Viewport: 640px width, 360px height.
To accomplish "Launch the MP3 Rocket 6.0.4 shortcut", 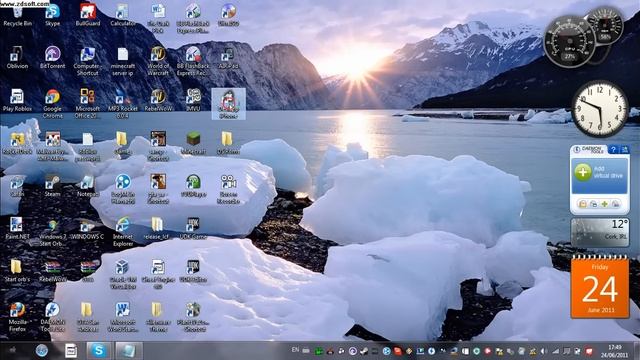I will [122, 104].
